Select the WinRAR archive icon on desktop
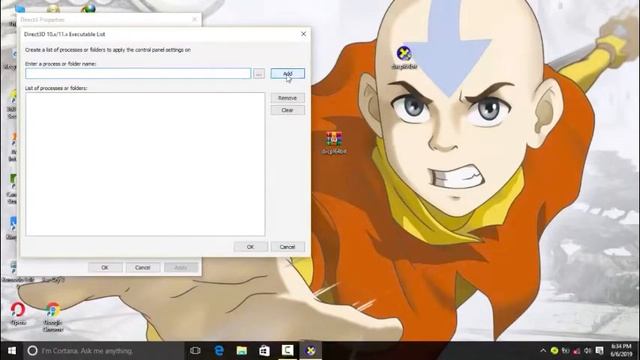640x360 pixels. point(334,142)
